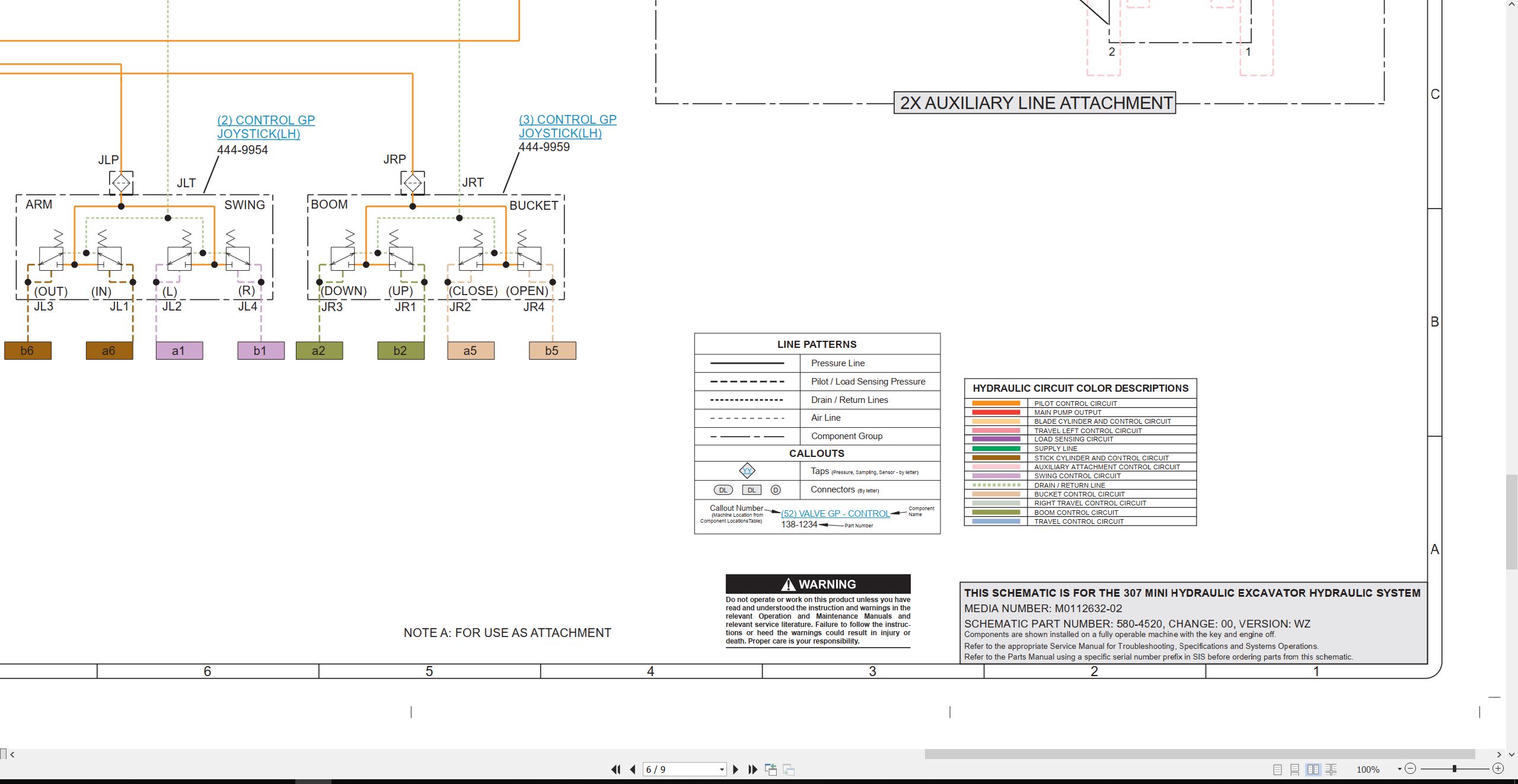Click the MEDIA NUMBER: M0112632-02 text
This screenshot has height=784, width=1518.
pyautogui.click(x=1043, y=608)
